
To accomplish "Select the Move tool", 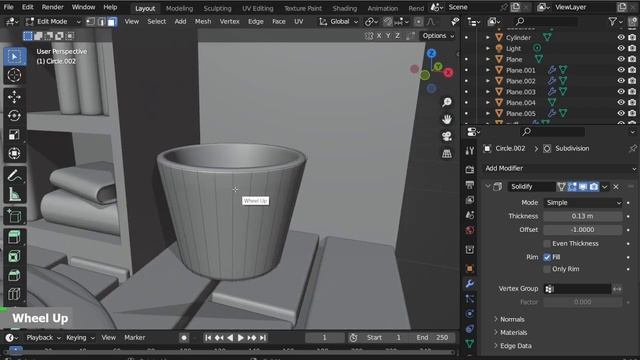I will coord(14,97).
